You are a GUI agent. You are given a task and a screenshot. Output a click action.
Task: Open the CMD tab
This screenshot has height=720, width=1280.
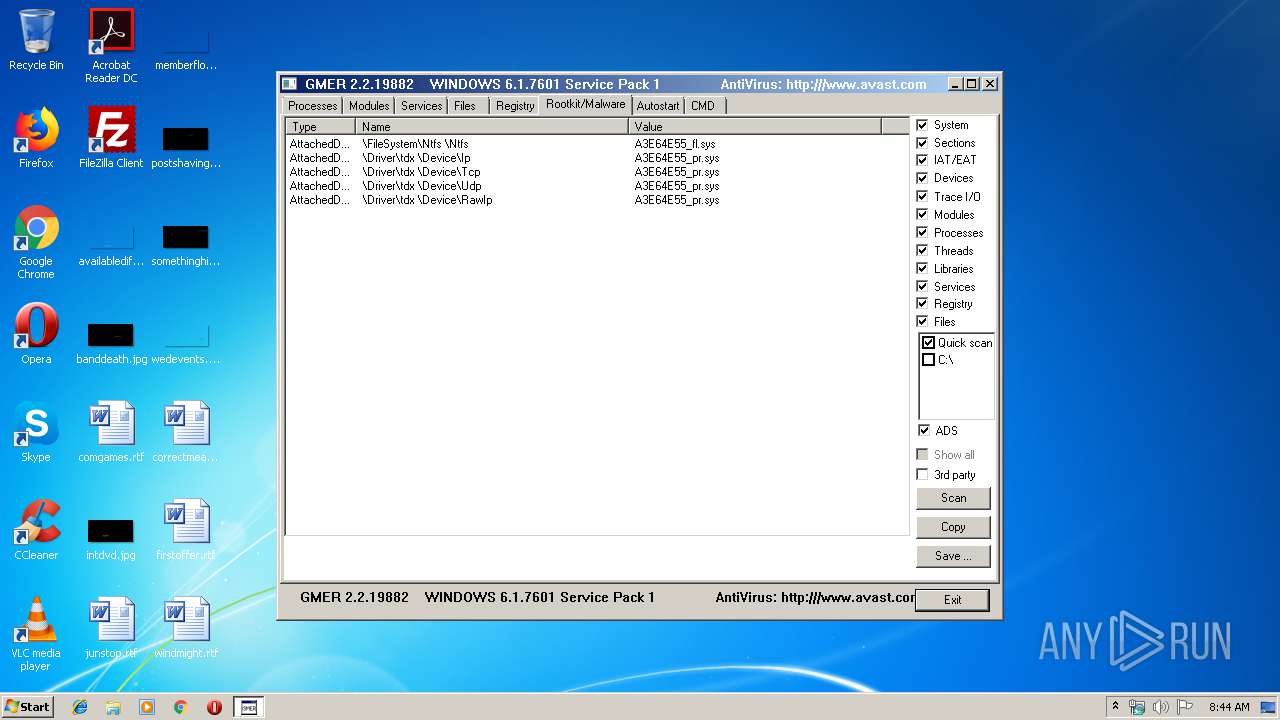[703, 106]
